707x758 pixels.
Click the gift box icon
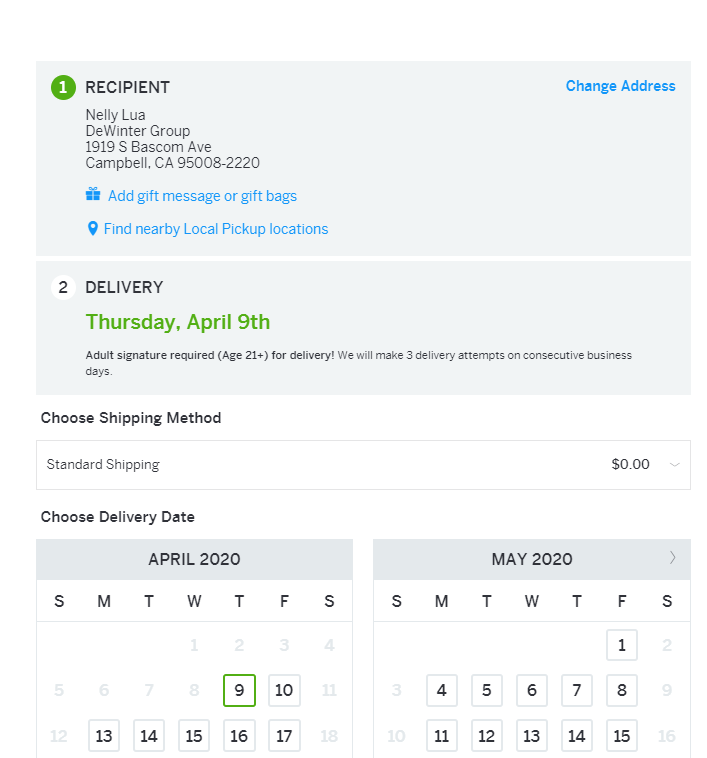(x=93, y=194)
